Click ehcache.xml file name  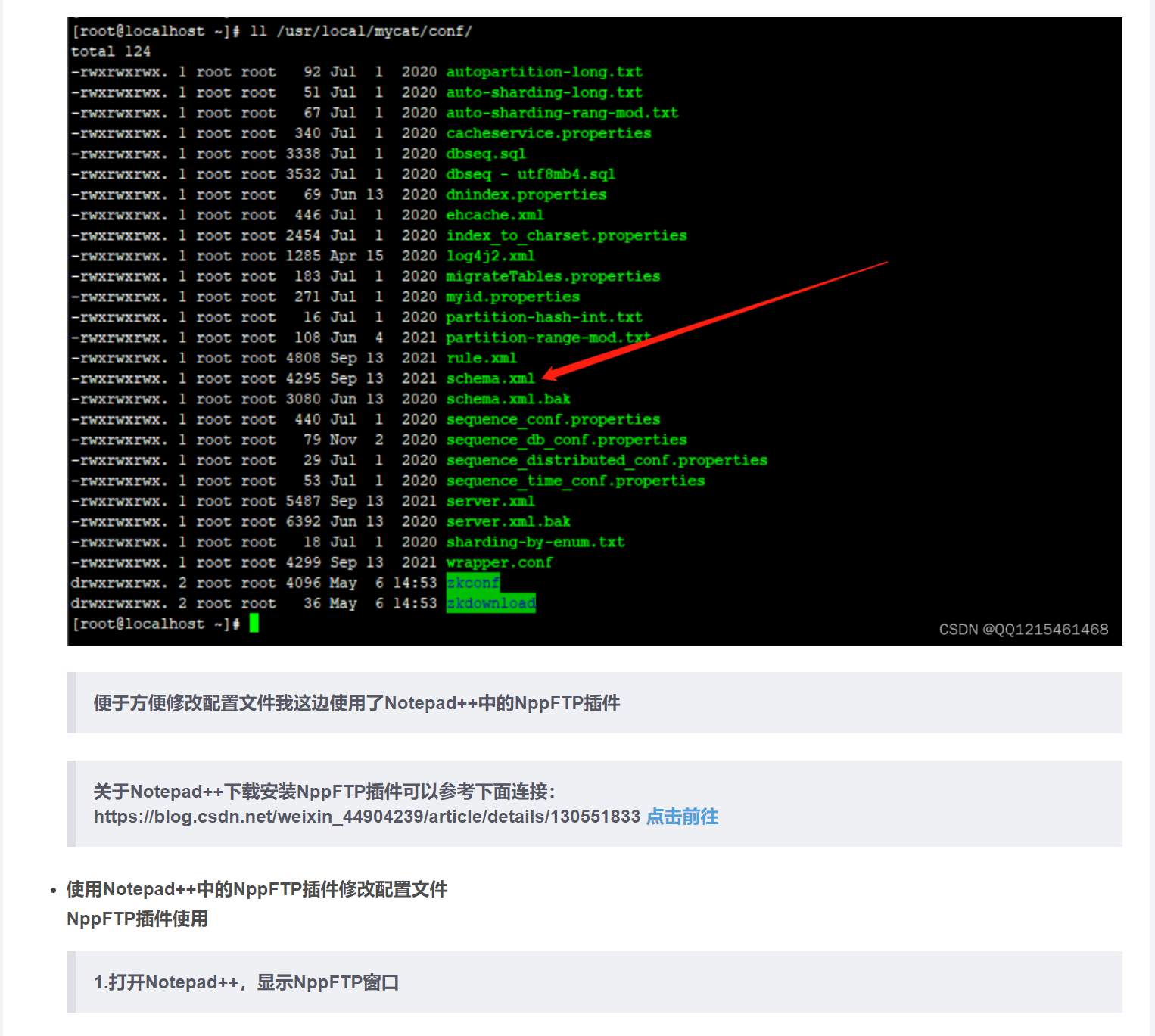(495, 215)
